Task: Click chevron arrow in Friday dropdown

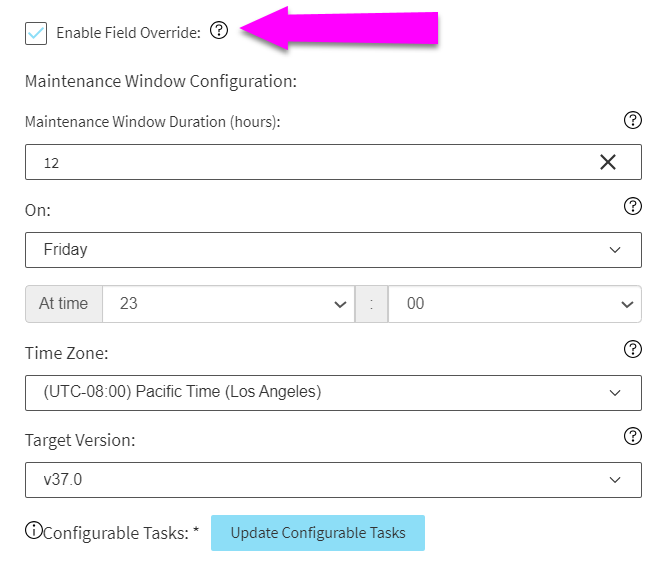Action: 615,250
